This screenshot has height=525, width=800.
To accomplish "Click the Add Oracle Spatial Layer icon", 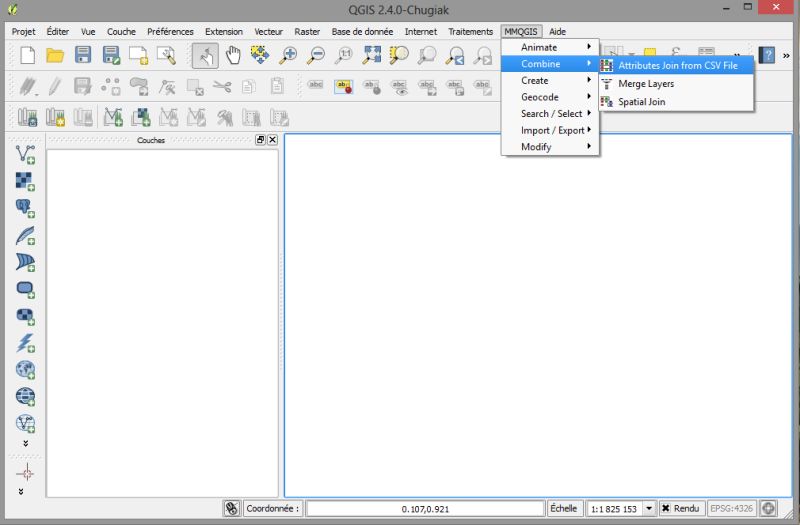I will [25, 289].
